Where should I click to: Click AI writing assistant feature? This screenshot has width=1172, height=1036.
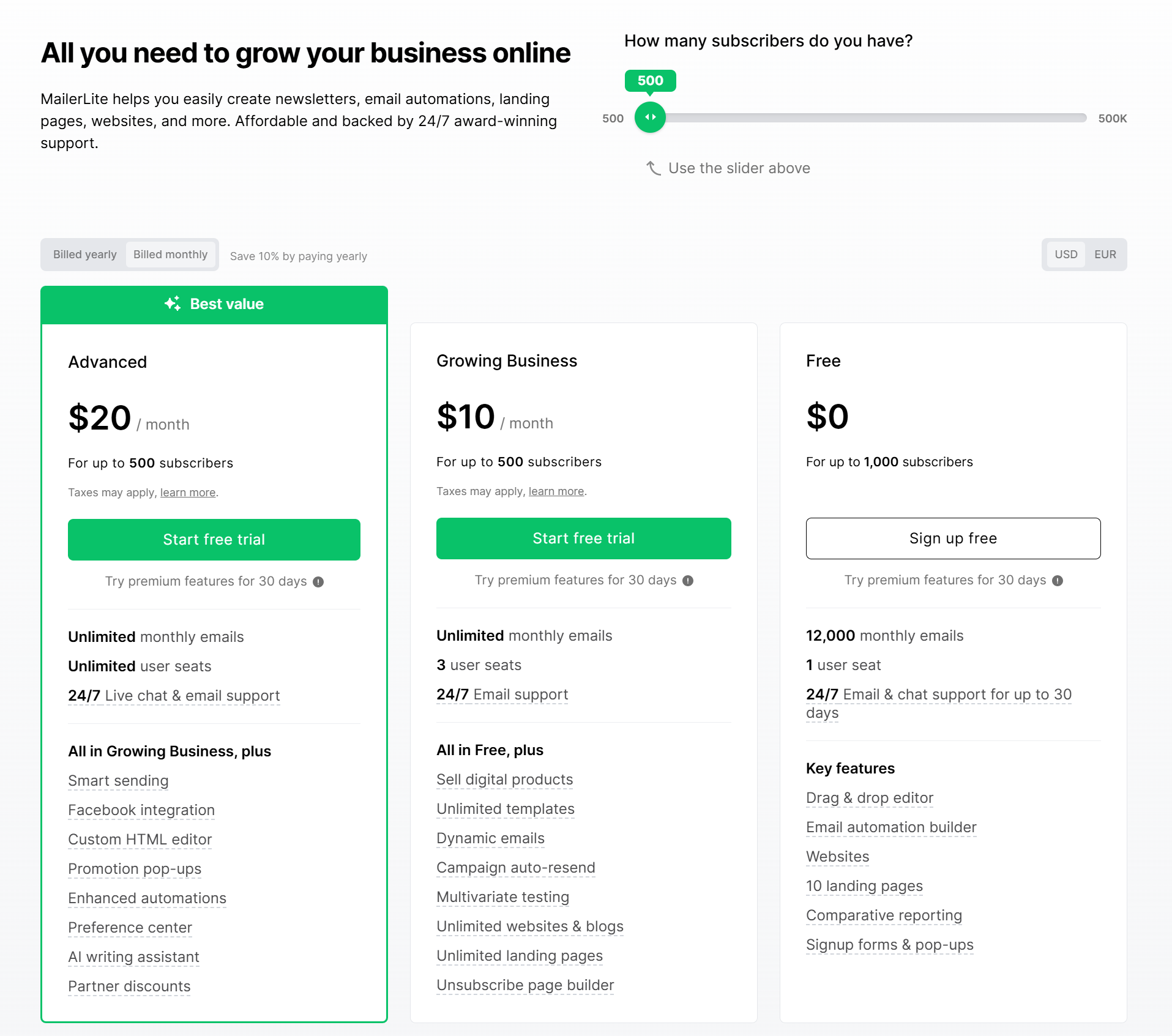(133, 957)
